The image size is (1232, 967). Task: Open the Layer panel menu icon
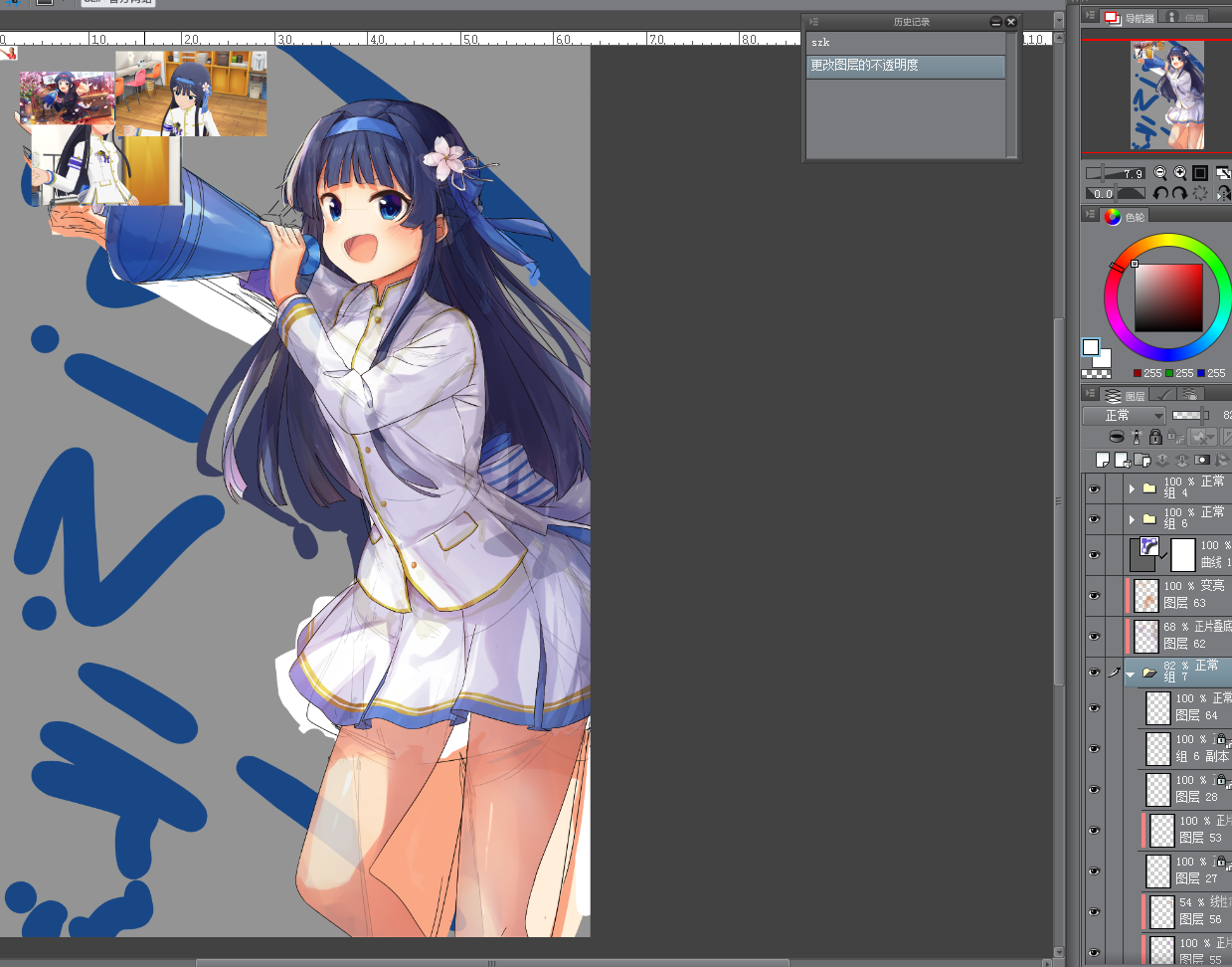(x=1090, y=394)
